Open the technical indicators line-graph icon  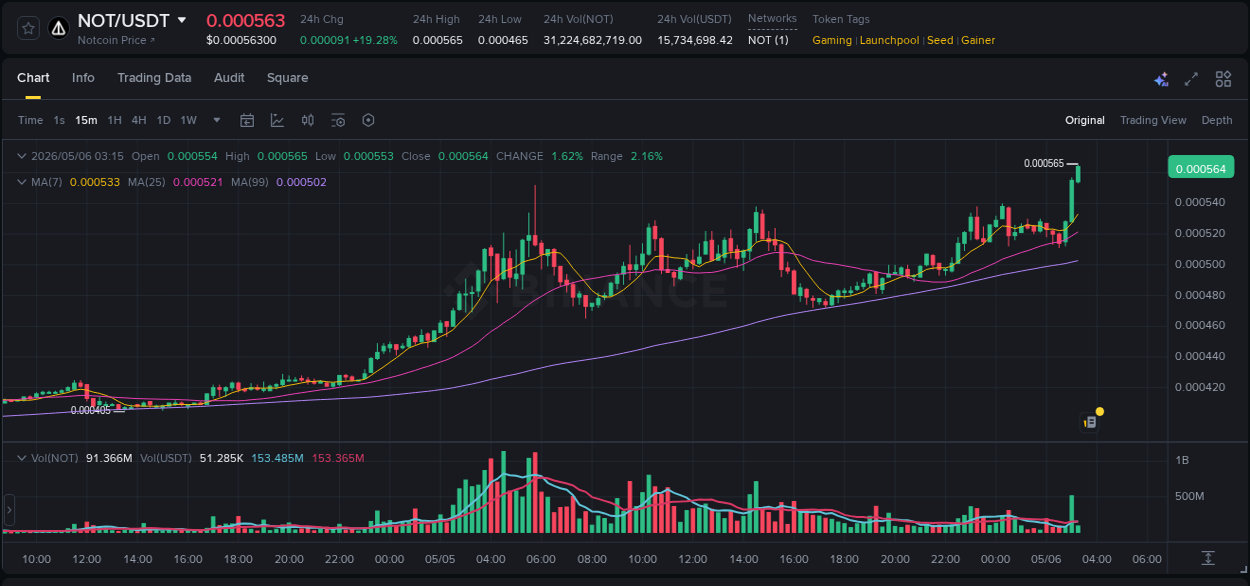[277, 120]
